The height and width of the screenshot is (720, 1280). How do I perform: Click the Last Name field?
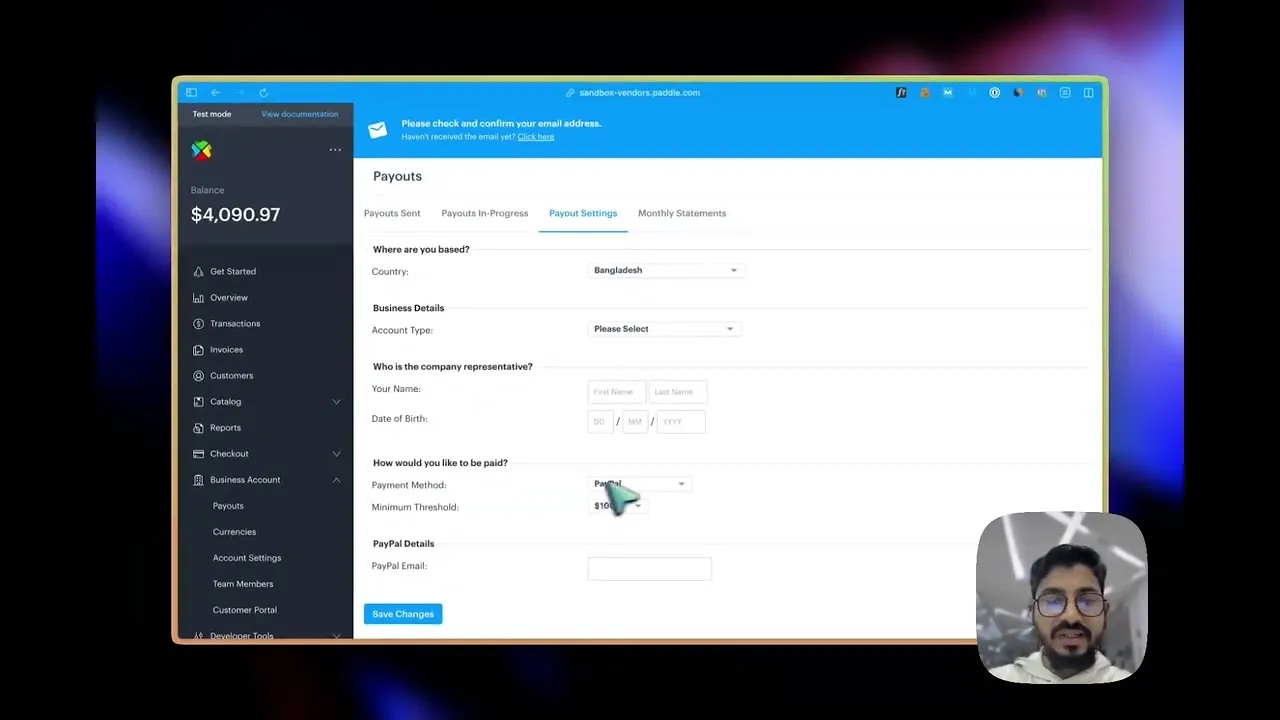click(678, 392)
